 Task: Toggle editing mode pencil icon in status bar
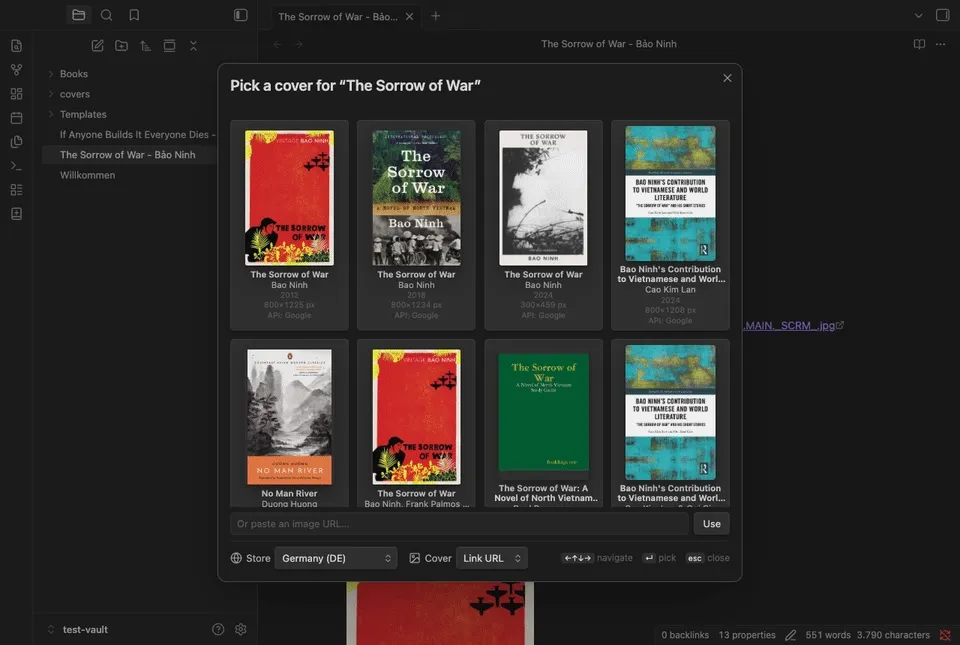[x=790, y=635]
